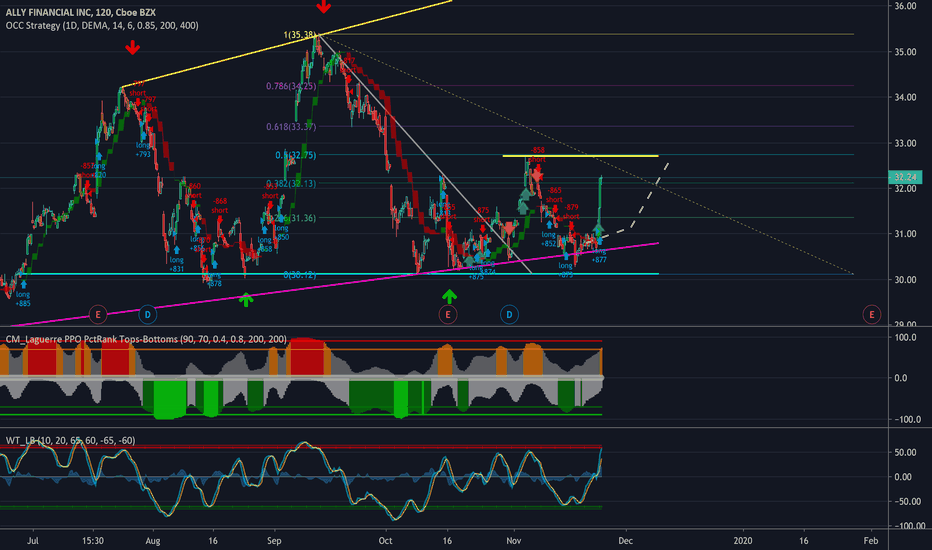The height and width of the screenshot is (550, 932).
Task: Click the -858 short trade label
Action: (537, 155)
